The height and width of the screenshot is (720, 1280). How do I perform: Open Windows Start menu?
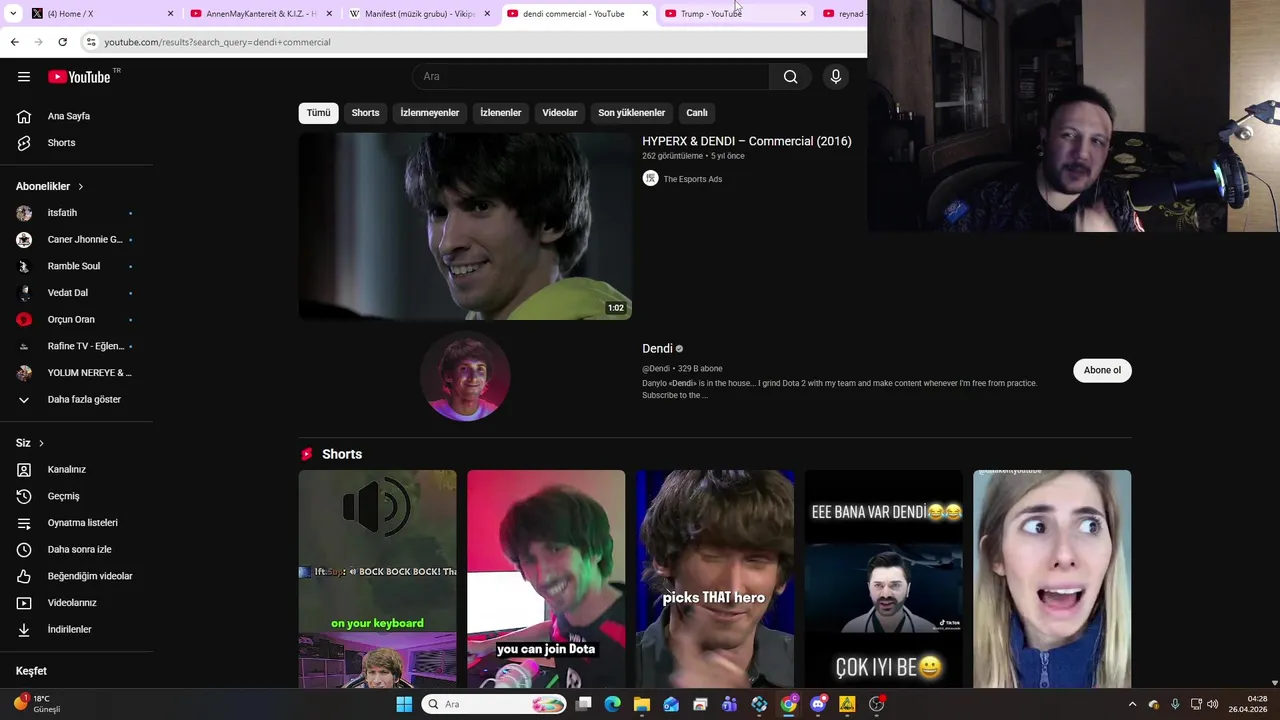pyautogui.click(x=404, y=704)
